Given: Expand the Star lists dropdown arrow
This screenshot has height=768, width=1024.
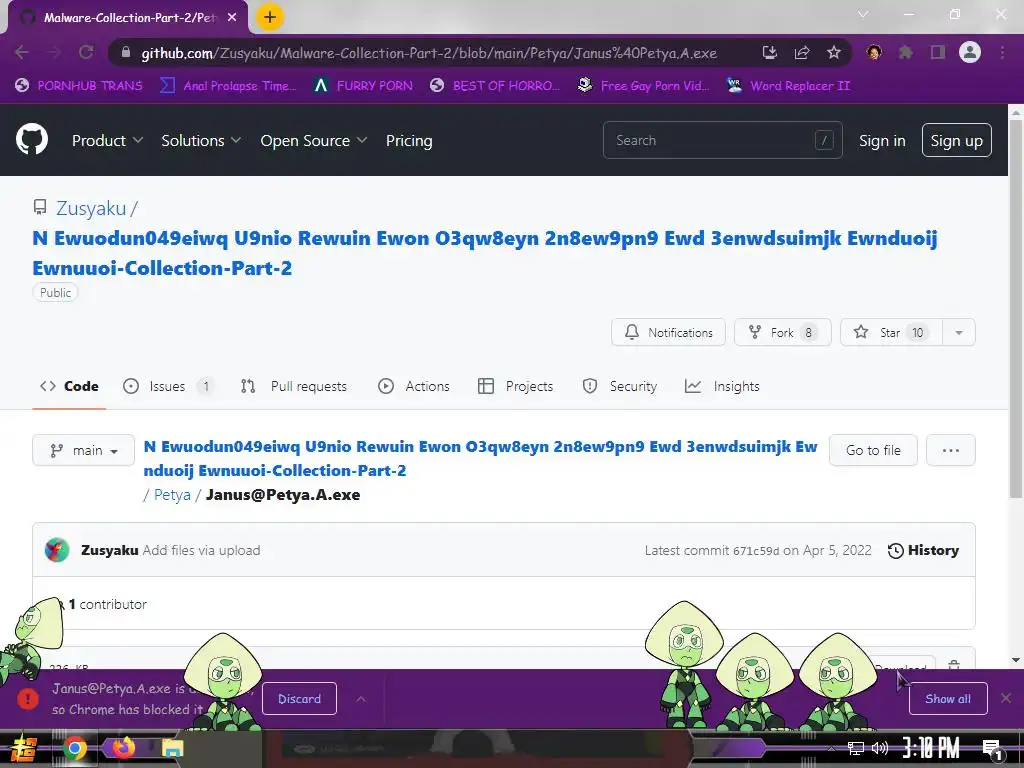Looking at the screenshot, I should pyautogui.click(x=959, y=332).
